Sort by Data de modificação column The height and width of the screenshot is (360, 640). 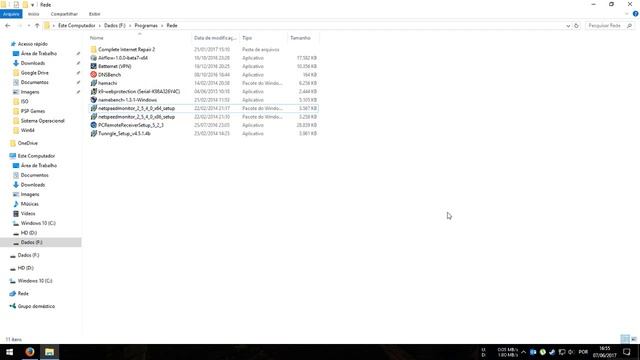tap(215, 38)
